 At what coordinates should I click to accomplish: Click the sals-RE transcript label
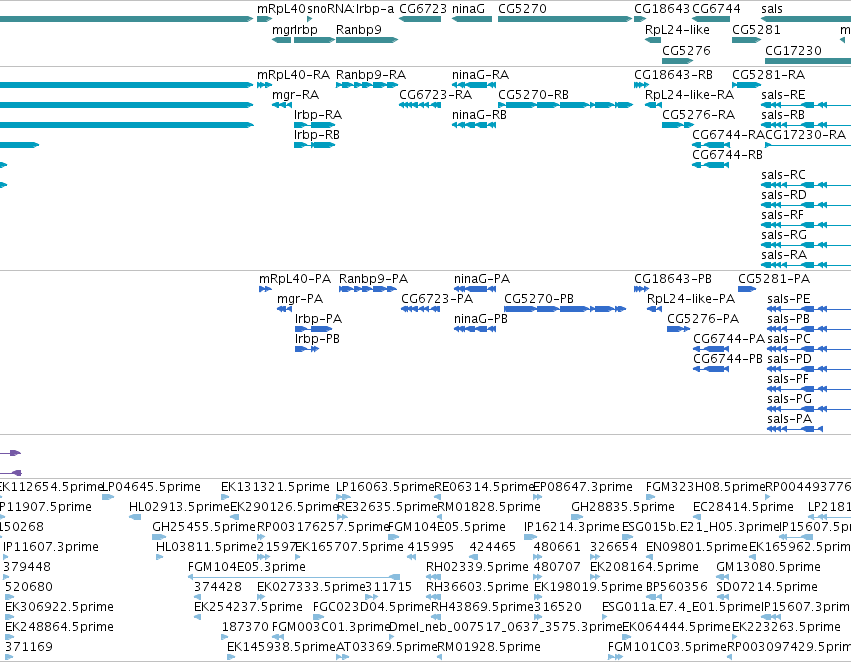point(783,95)
